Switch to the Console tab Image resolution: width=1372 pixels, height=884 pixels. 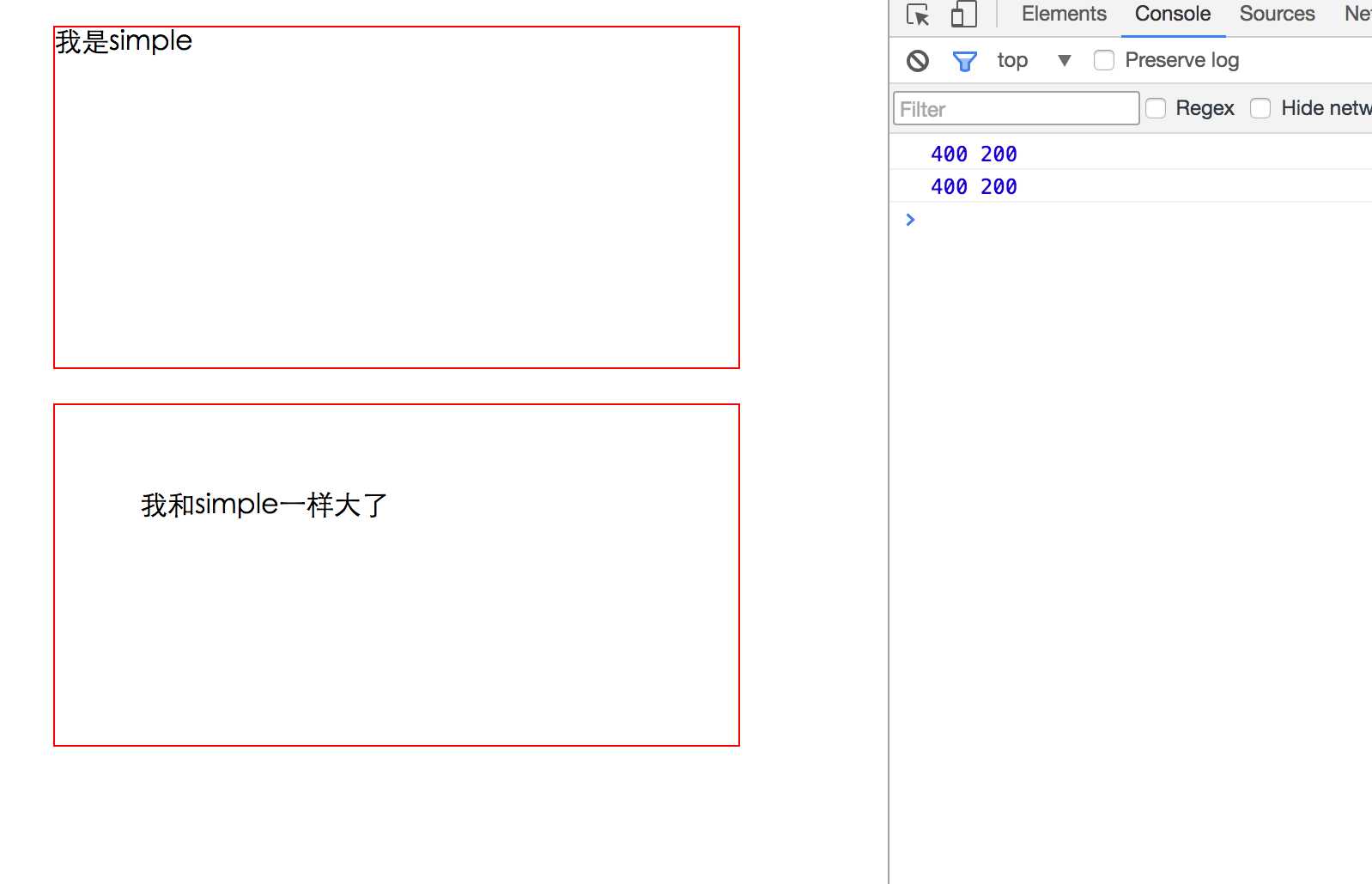click(1173, 14)
